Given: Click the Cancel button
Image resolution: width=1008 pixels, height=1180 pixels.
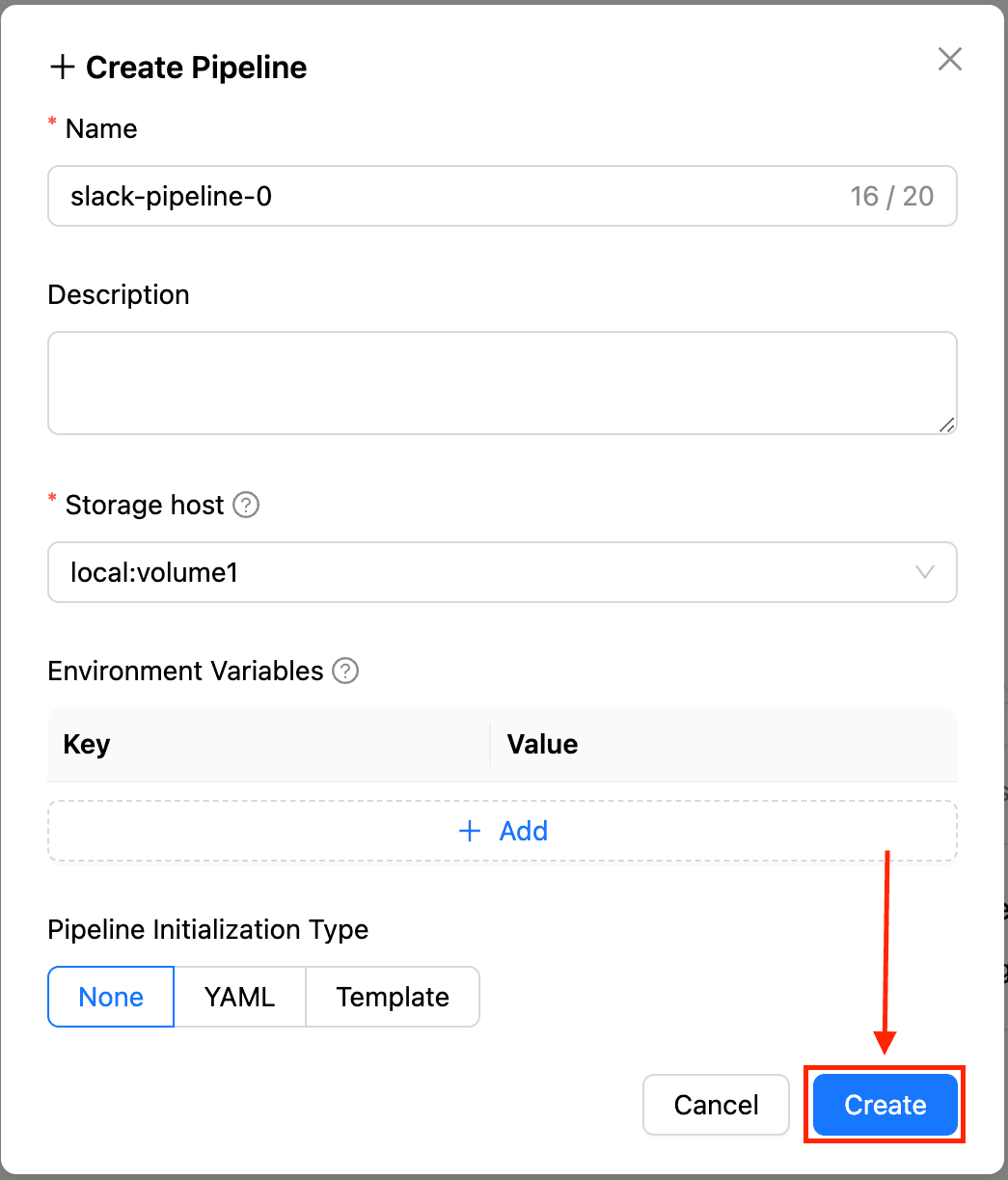Looking at the screenshot, I should tap(717, 1105).
